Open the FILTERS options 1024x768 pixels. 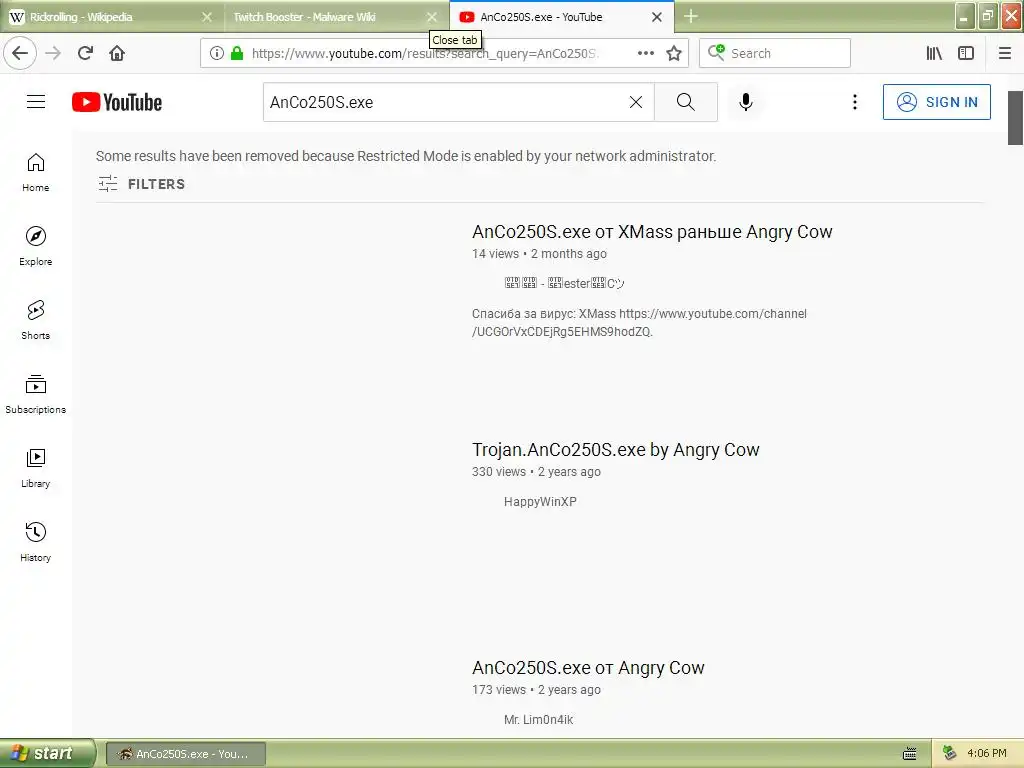click(x=142, y=184)
